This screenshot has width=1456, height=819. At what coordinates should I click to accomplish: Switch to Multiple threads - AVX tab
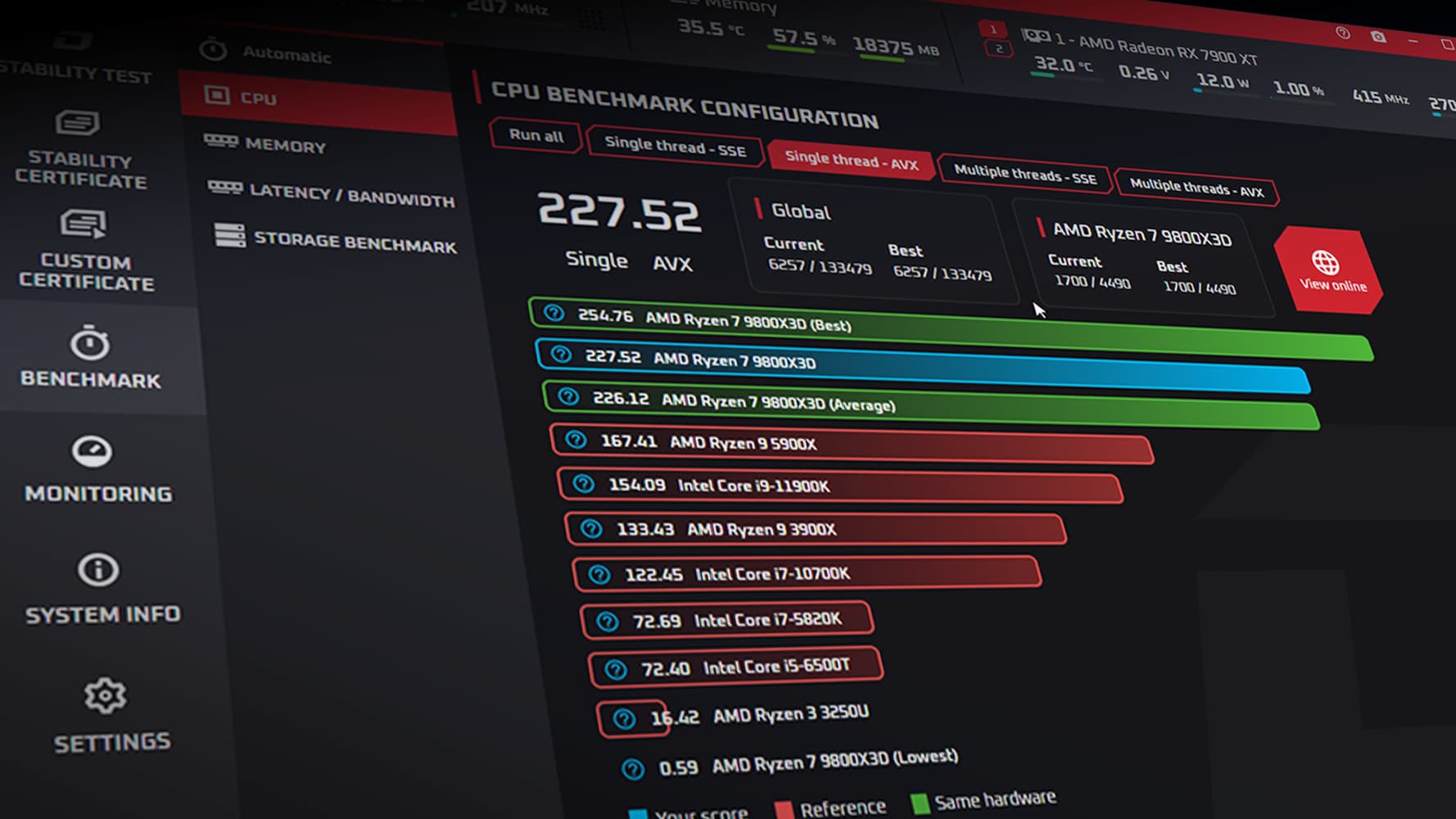coord(1196,188)
